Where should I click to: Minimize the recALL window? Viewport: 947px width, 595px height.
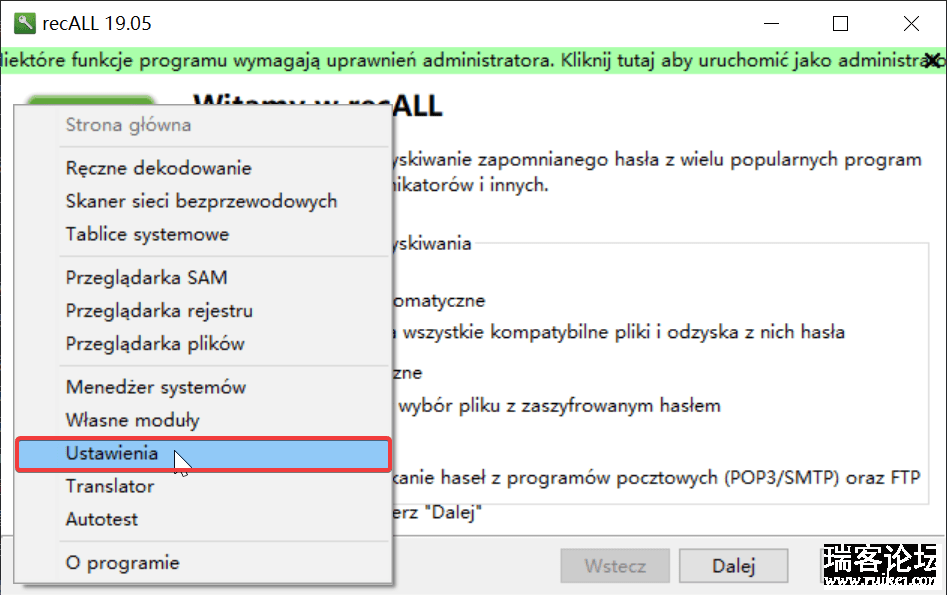pos(771,24)
